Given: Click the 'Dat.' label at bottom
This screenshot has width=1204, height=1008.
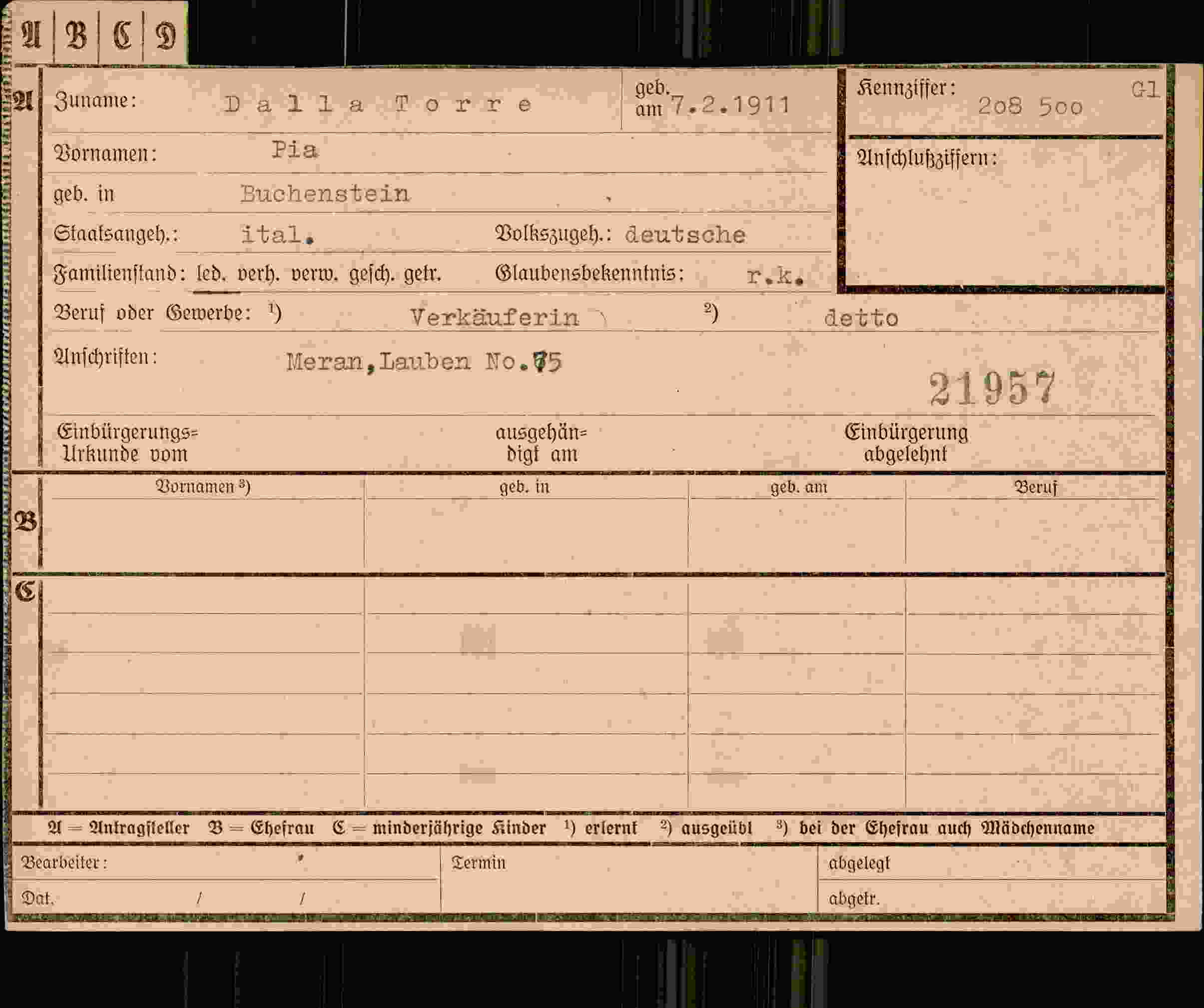Looking at the screenshot, I should click(38, 898).
